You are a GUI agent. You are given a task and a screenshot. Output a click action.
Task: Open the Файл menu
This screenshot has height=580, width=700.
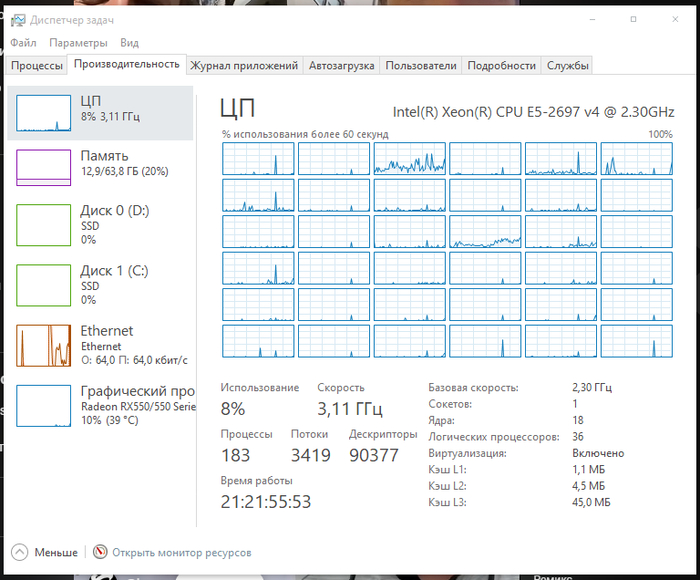pyautogui.click(x=23, y=43)
